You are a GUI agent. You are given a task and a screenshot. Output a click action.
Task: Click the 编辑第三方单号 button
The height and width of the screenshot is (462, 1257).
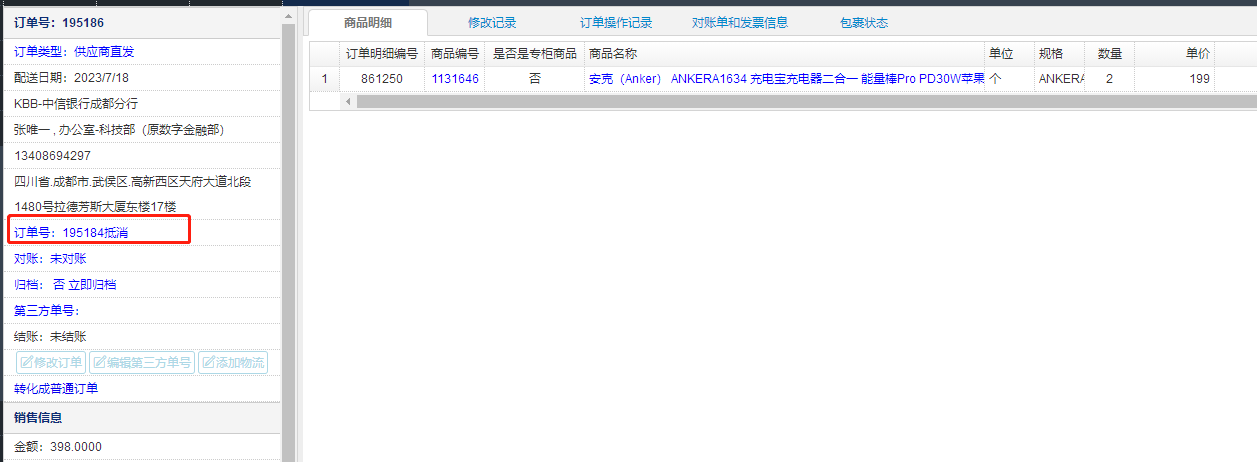click(142, 362)
